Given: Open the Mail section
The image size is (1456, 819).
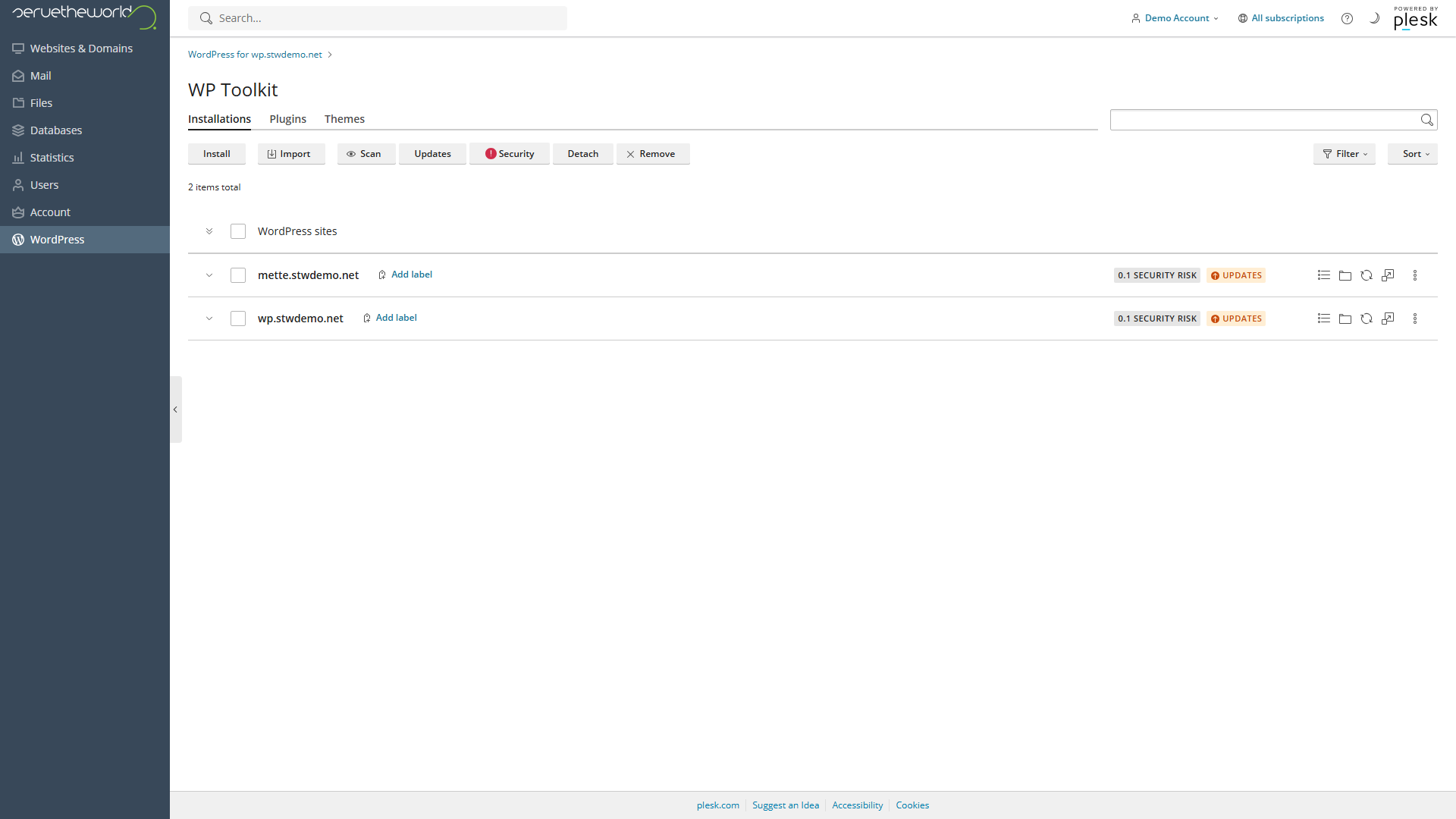Looking at the screenshot, I should point(85,76).
